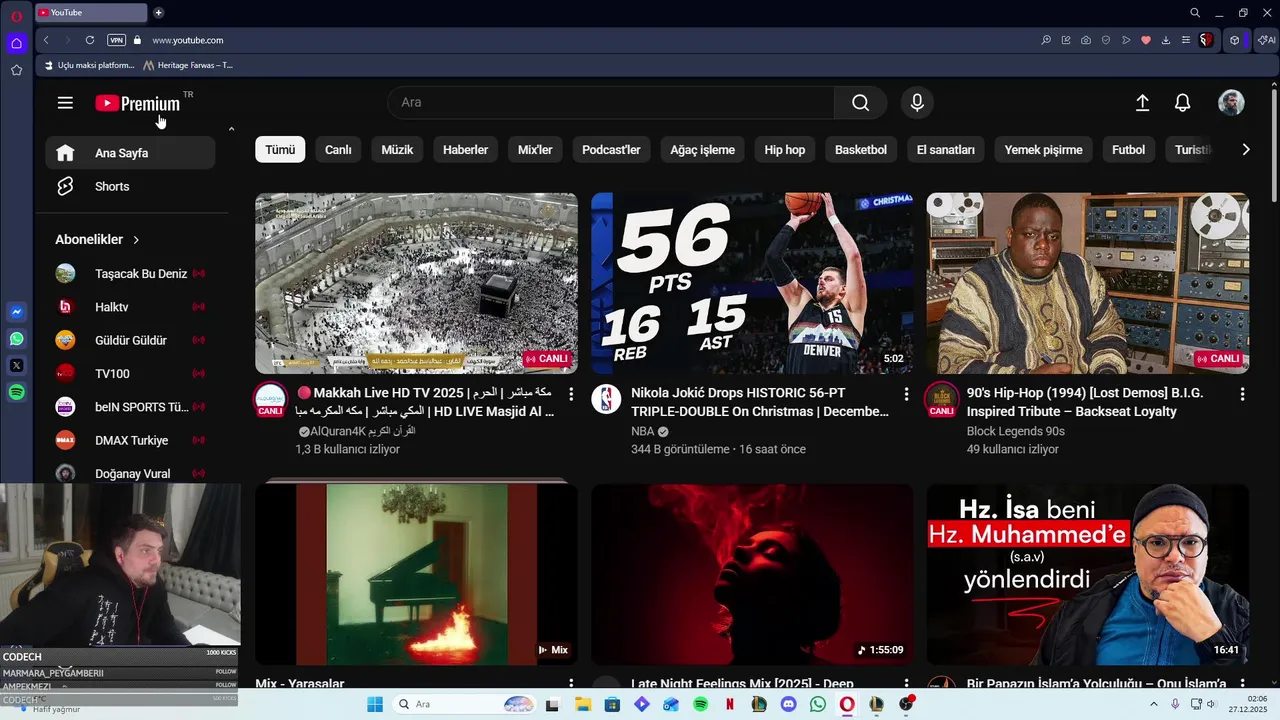
Task: Select the Podcast'ler category chip
Action: coord(611,150)
